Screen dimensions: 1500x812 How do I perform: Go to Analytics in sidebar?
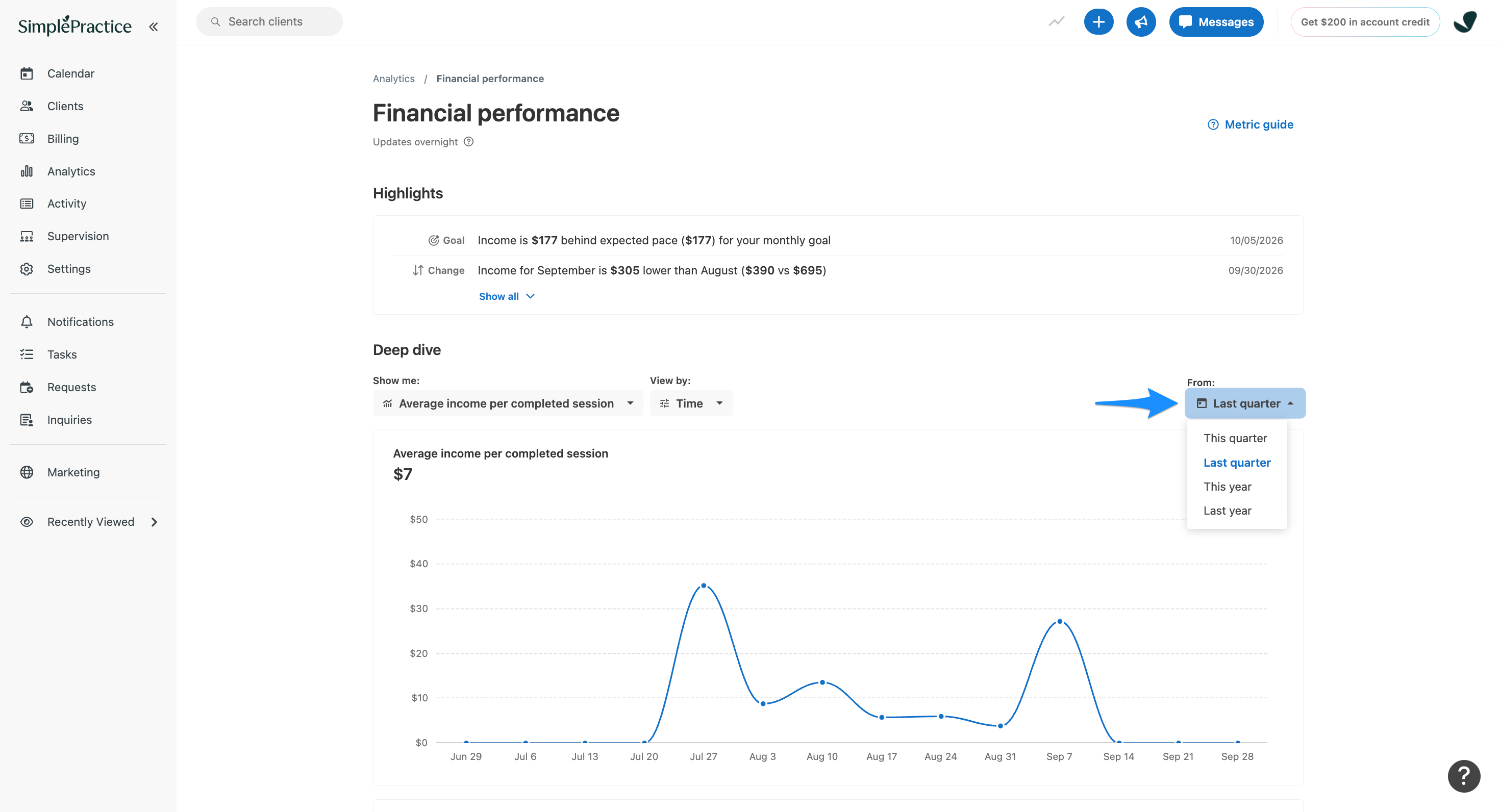(x=70, y=171)
